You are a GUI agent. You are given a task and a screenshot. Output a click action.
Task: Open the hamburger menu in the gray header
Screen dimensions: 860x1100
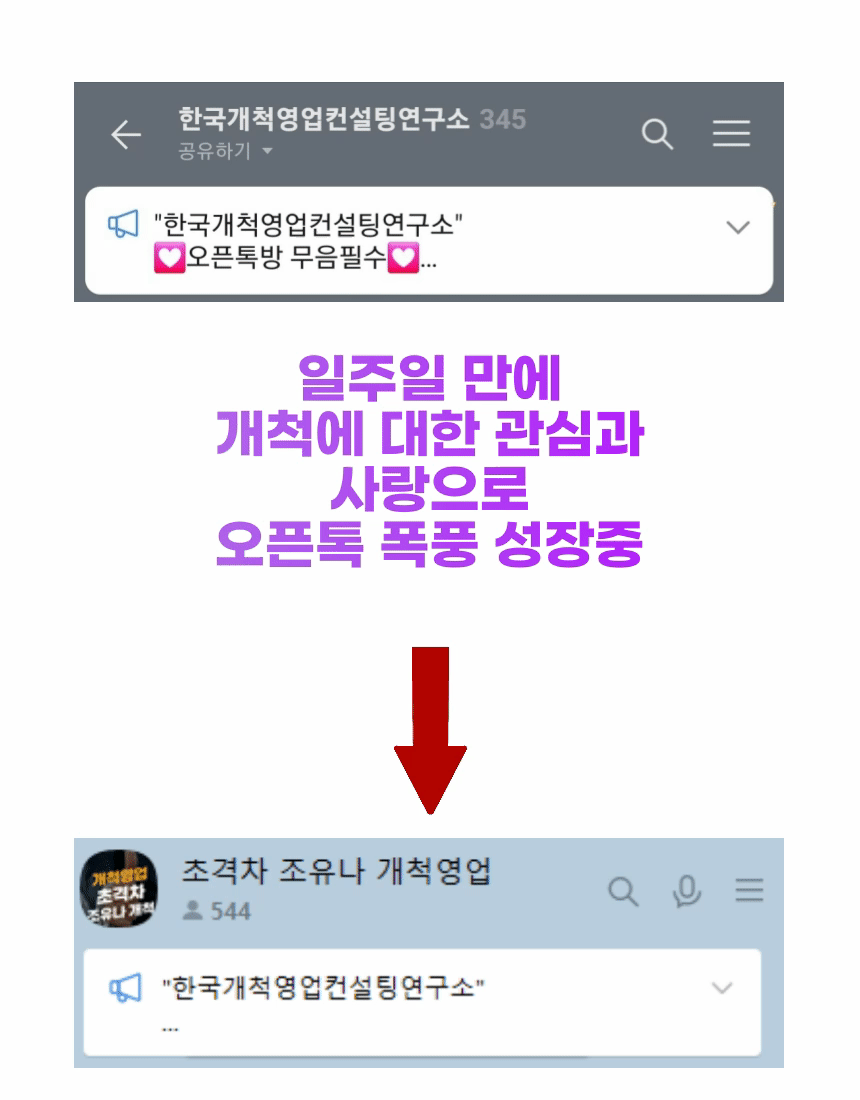pos(731,133)
